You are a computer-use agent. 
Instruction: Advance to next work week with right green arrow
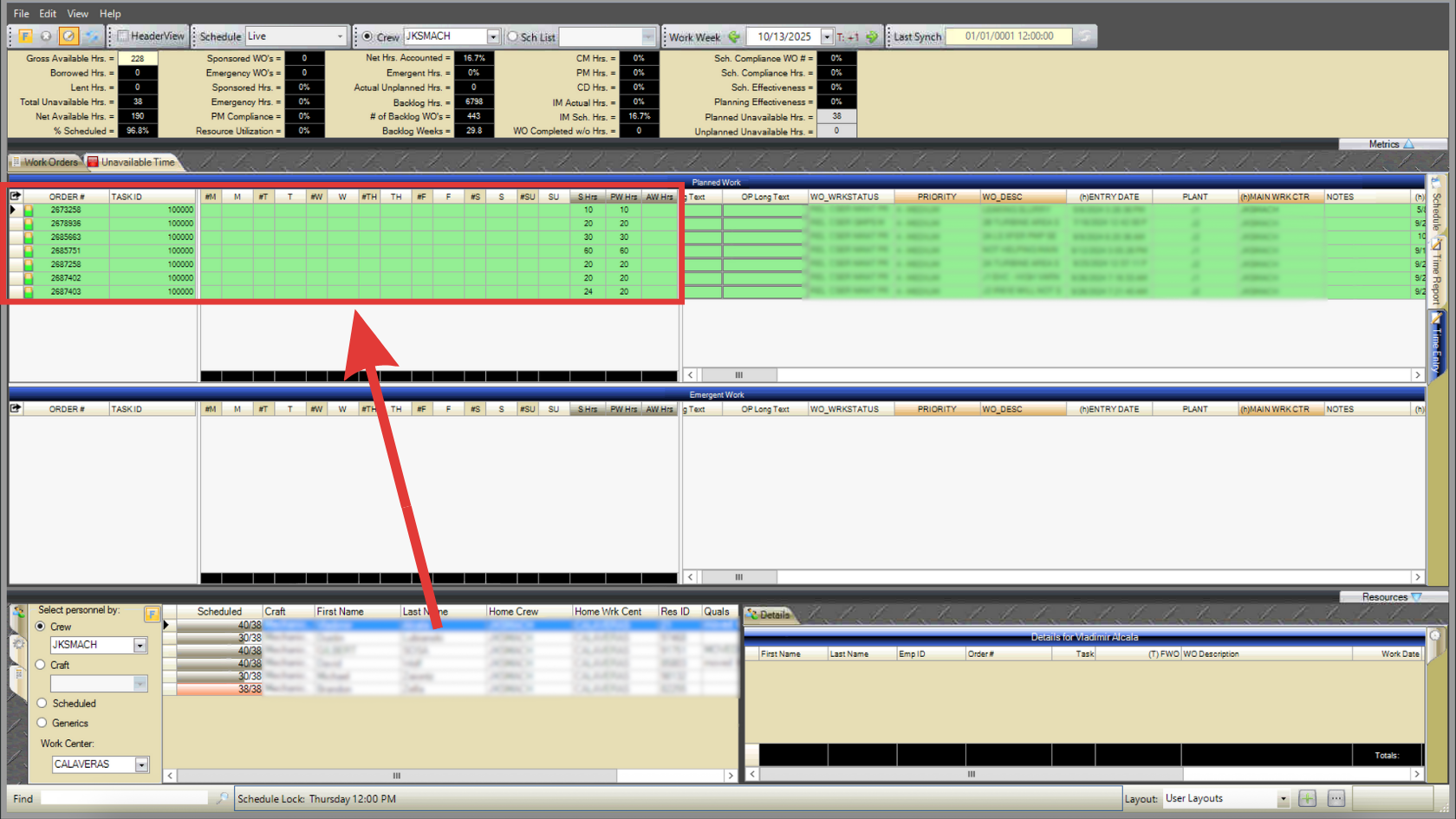pyautogui.click(x=872, y=36)
